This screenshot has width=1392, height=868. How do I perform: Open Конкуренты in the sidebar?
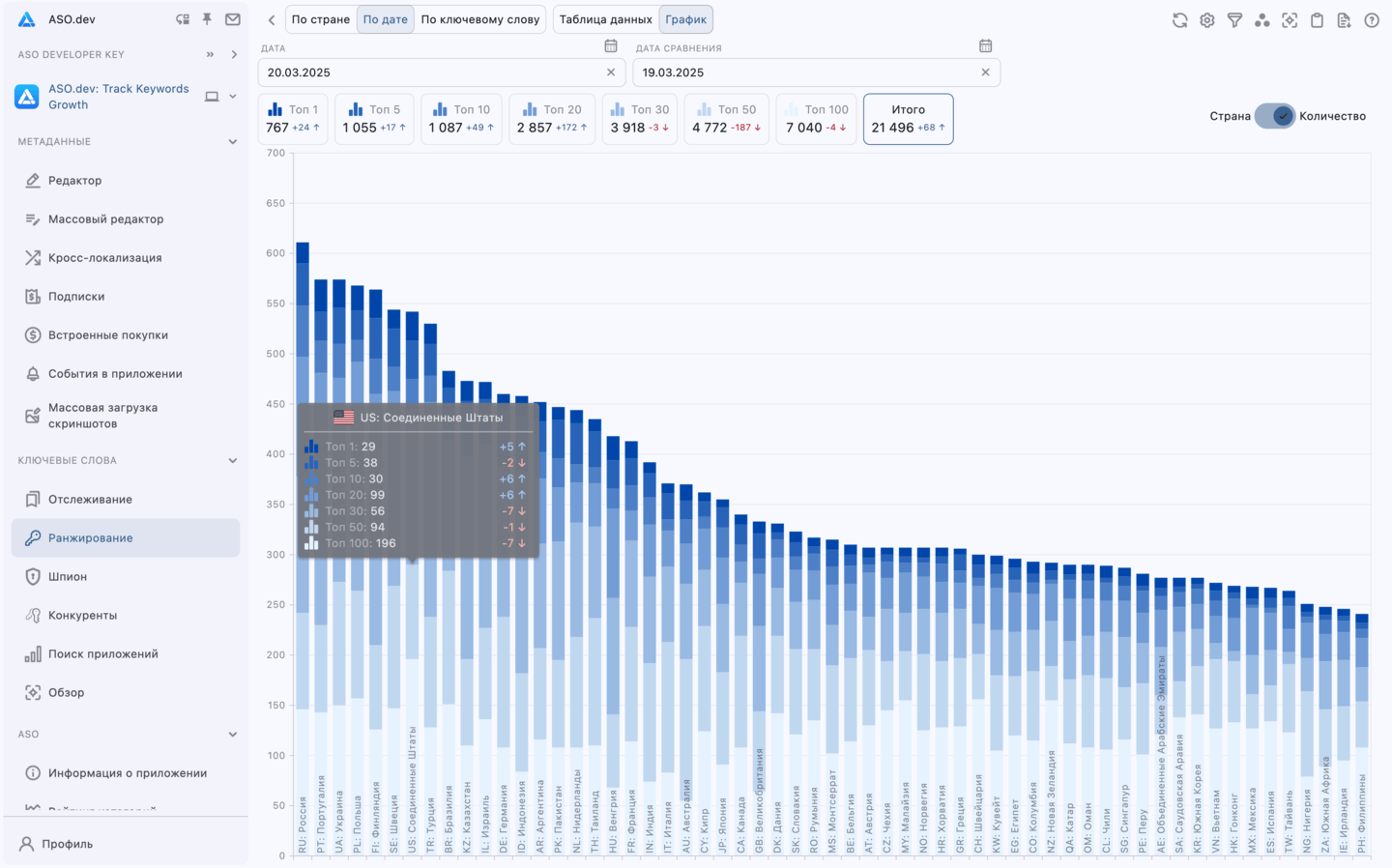pos(82,616)
